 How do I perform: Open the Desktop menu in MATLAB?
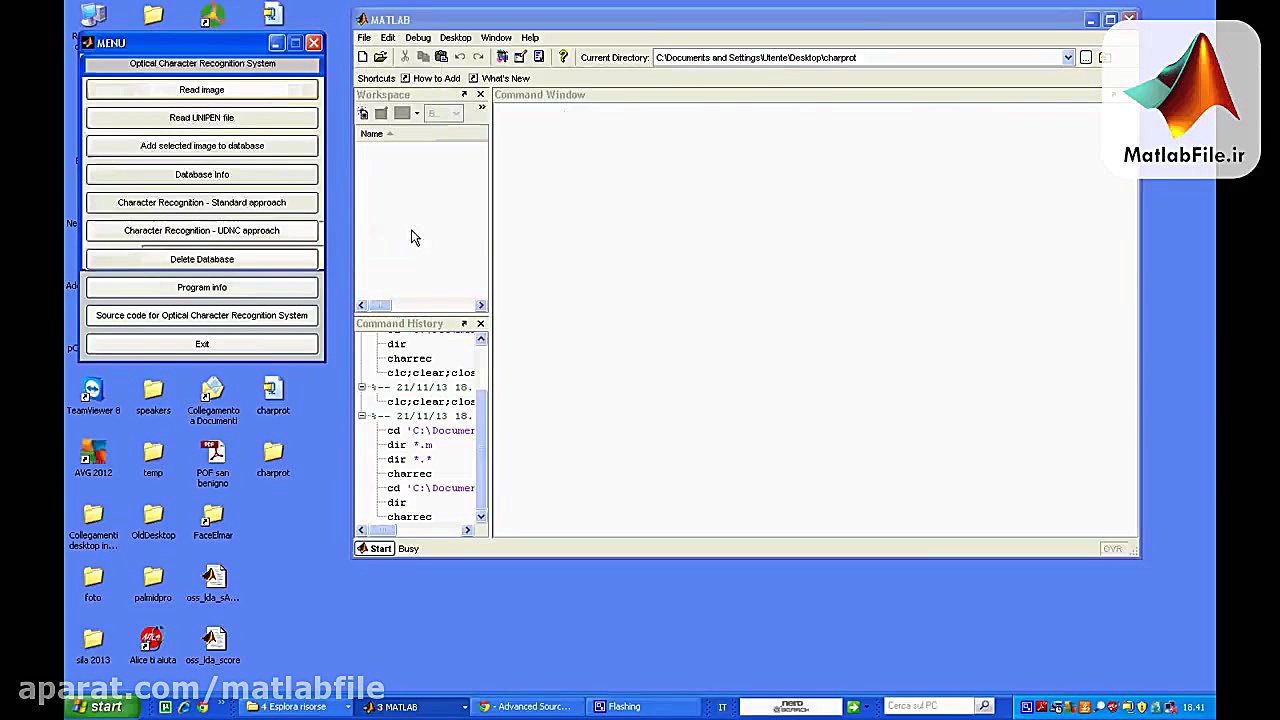[x=455, y=38]
